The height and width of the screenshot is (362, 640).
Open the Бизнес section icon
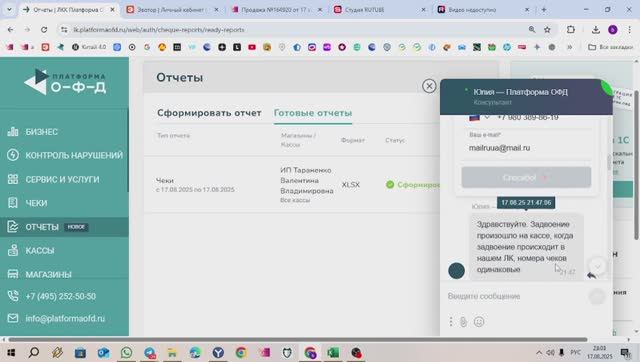click(13, 131)
